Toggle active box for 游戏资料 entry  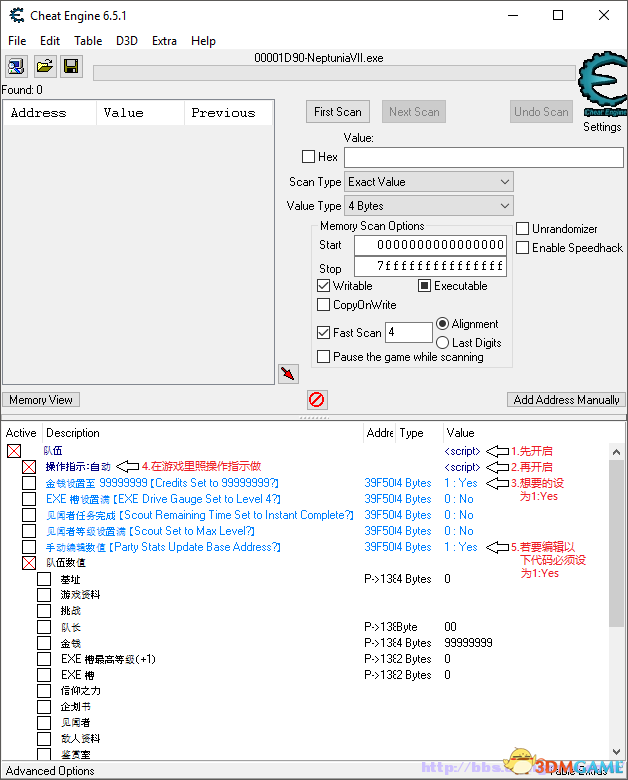pos(44,595)
